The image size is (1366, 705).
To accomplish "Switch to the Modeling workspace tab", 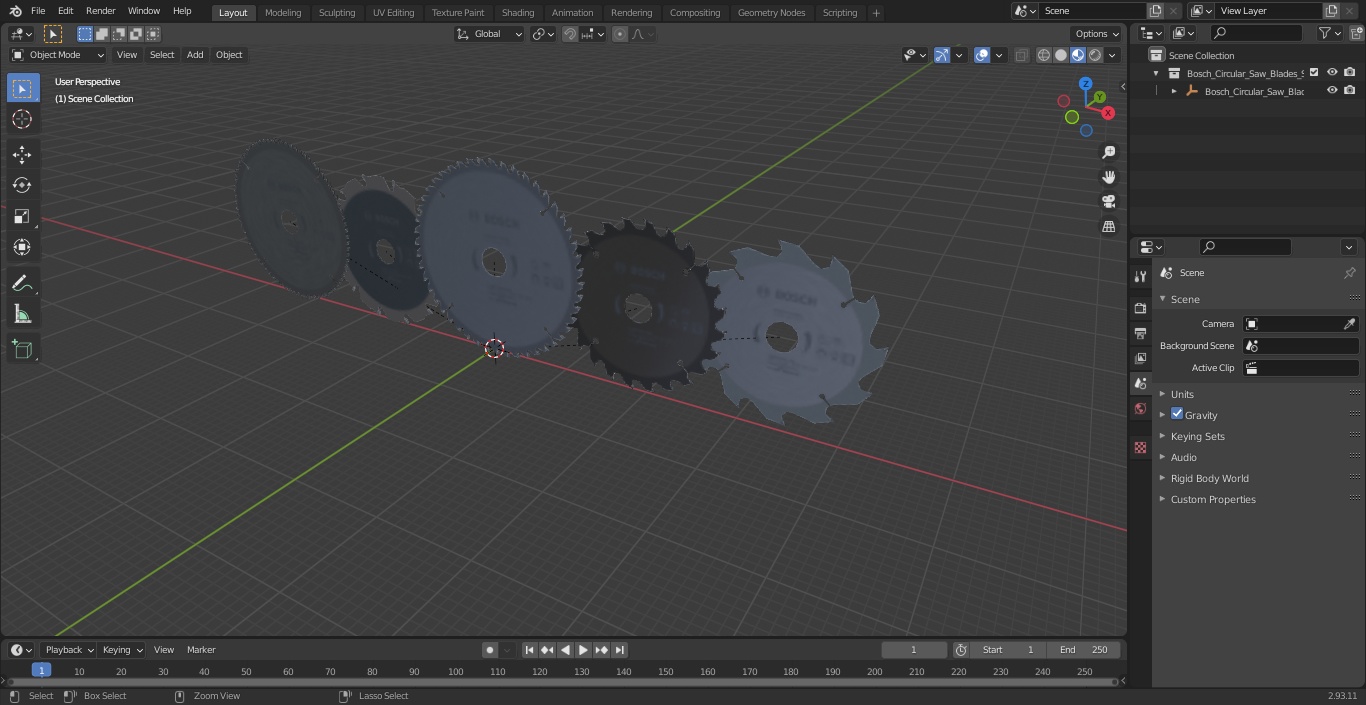I will 283,12.
